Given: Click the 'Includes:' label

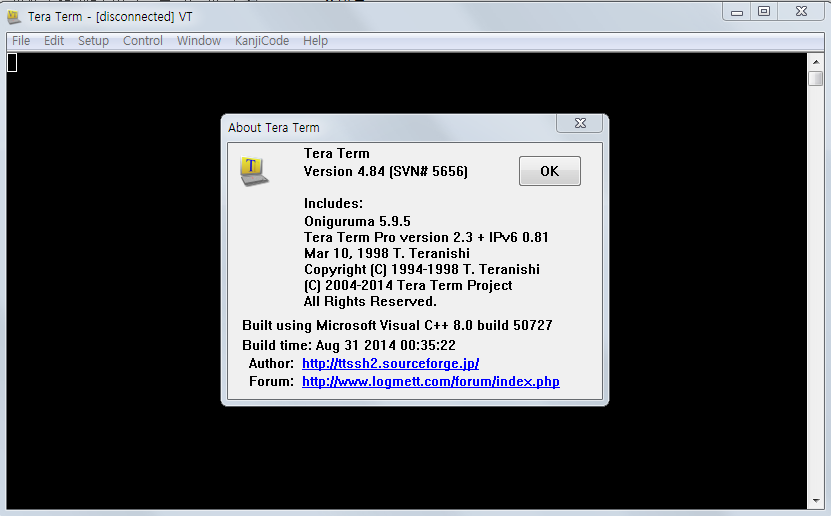Looking at the screenshot, I should tap(333, 203).
